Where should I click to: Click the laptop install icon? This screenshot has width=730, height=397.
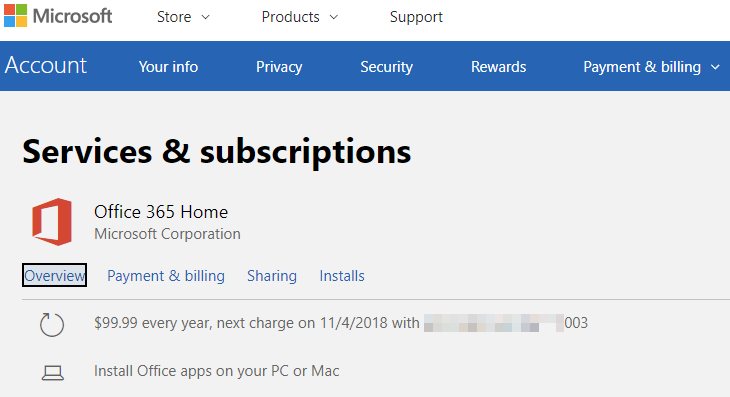pos(53,373)
